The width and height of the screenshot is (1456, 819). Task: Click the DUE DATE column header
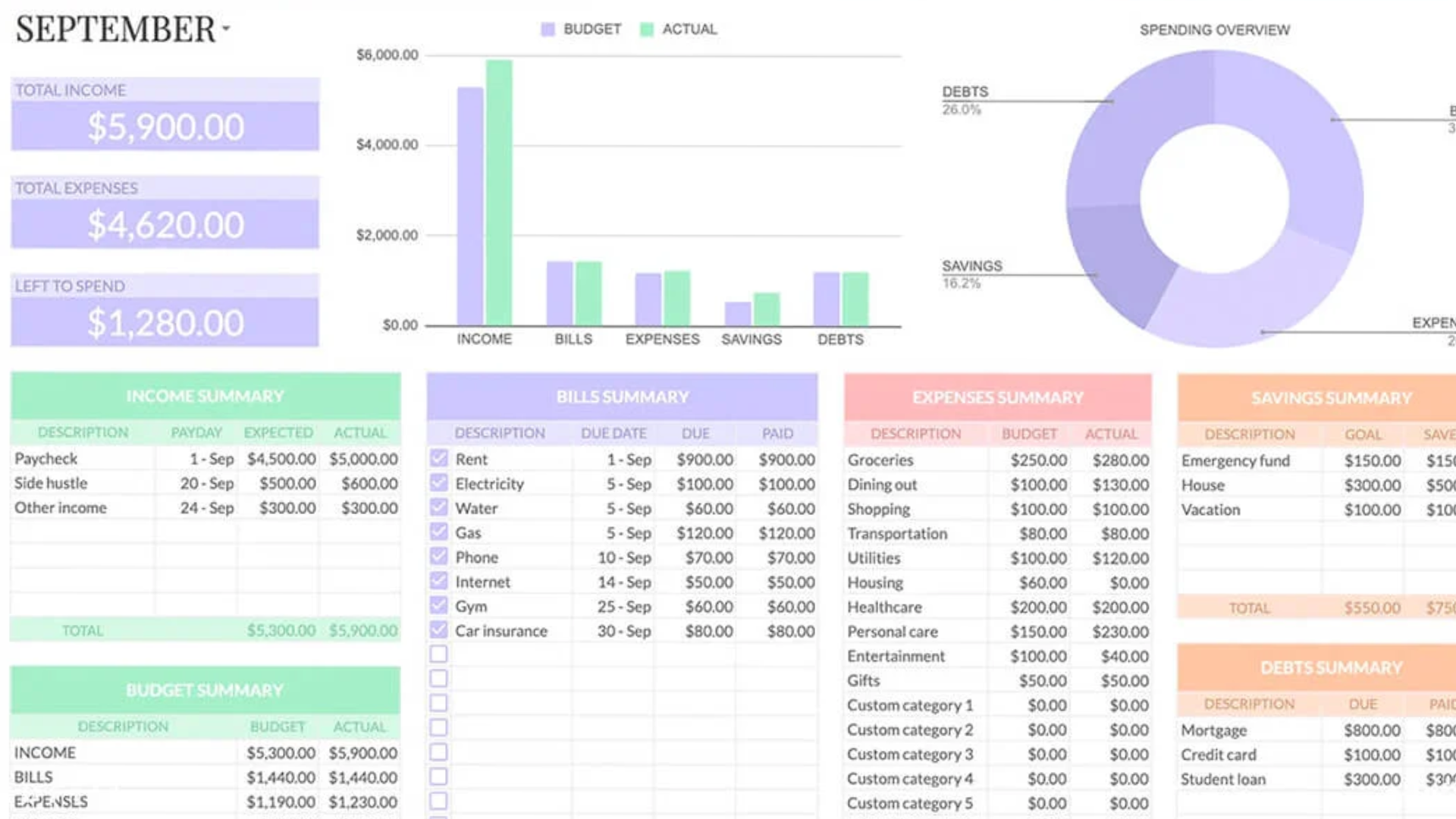pos(613,433)
